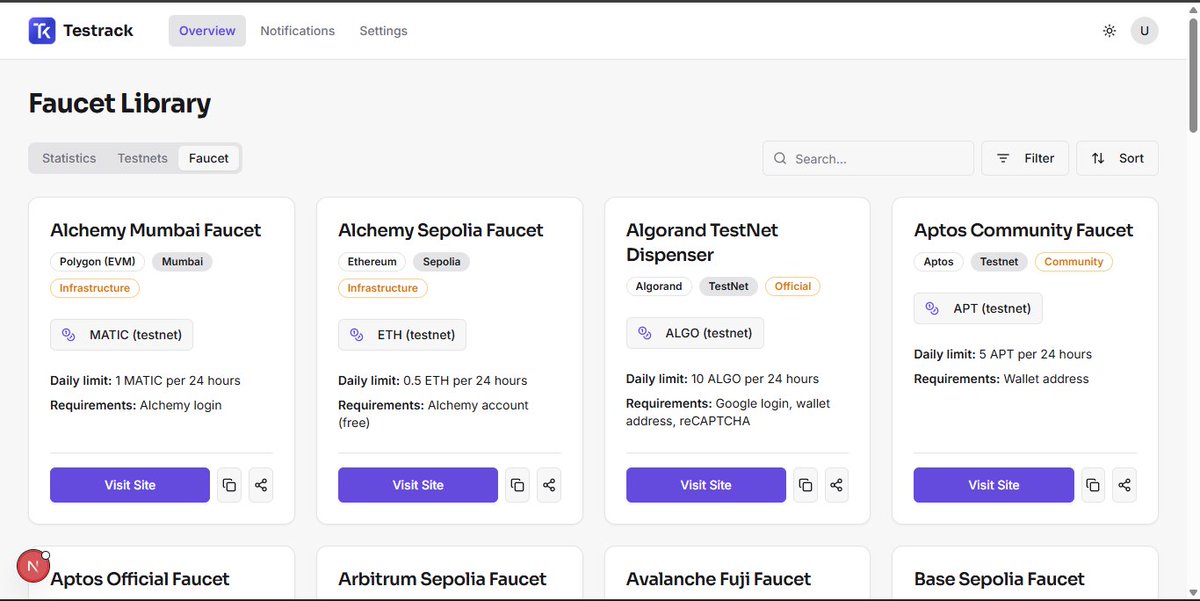Switch to the Statistics view

pyautogui.click(x=69, y=158)
